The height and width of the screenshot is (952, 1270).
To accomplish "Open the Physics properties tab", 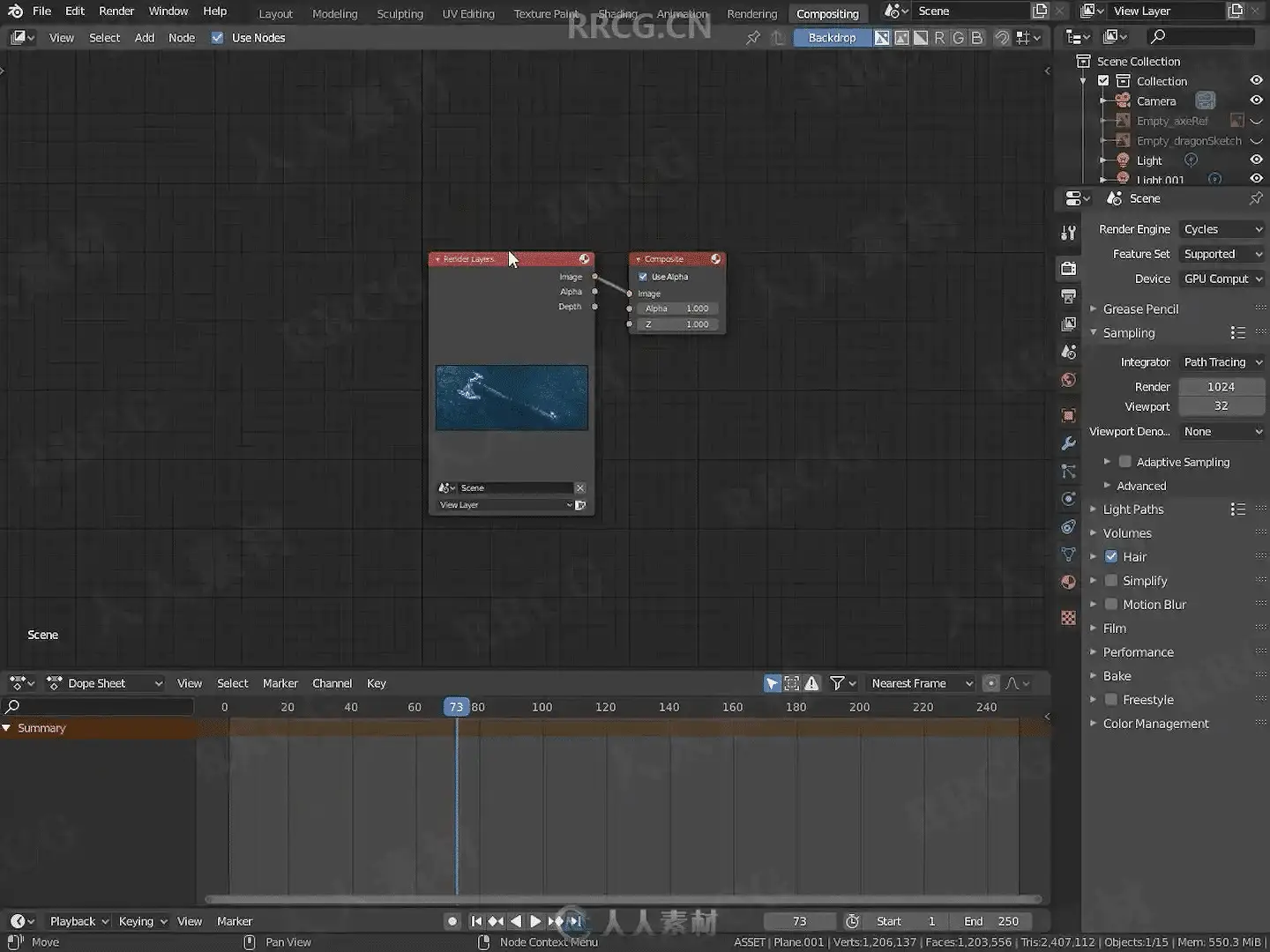I will click(1069, 499).
